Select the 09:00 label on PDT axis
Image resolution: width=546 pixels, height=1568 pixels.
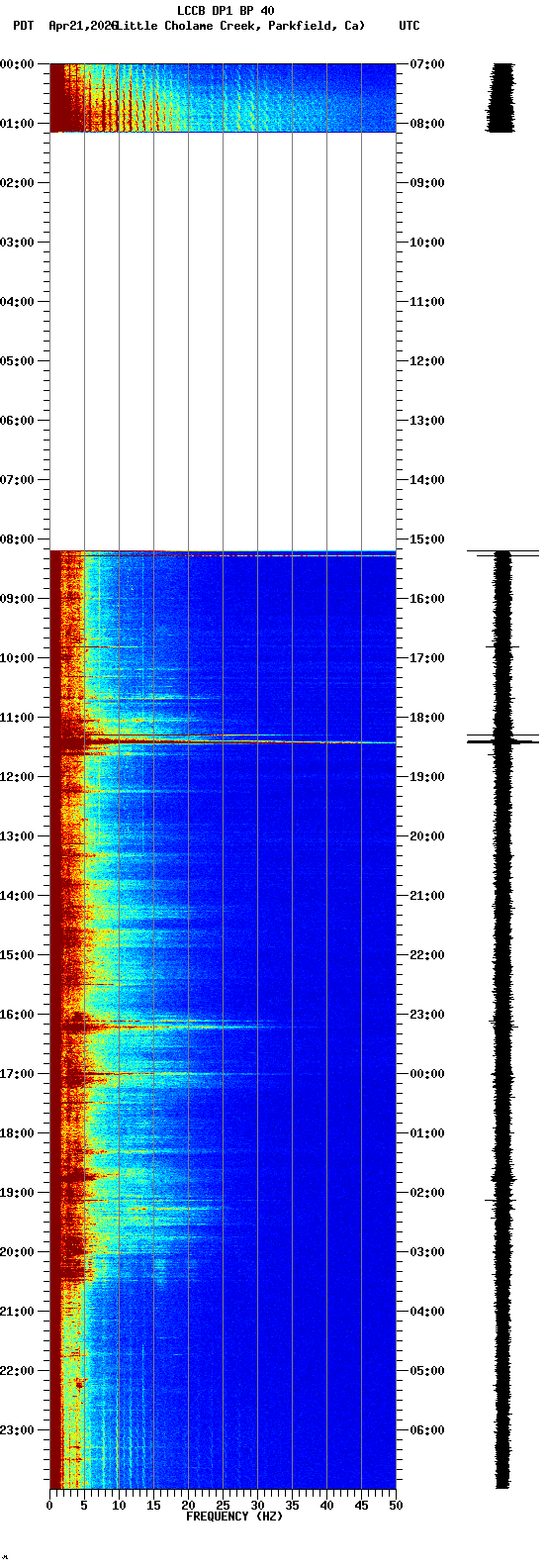(x=18, y=599)
